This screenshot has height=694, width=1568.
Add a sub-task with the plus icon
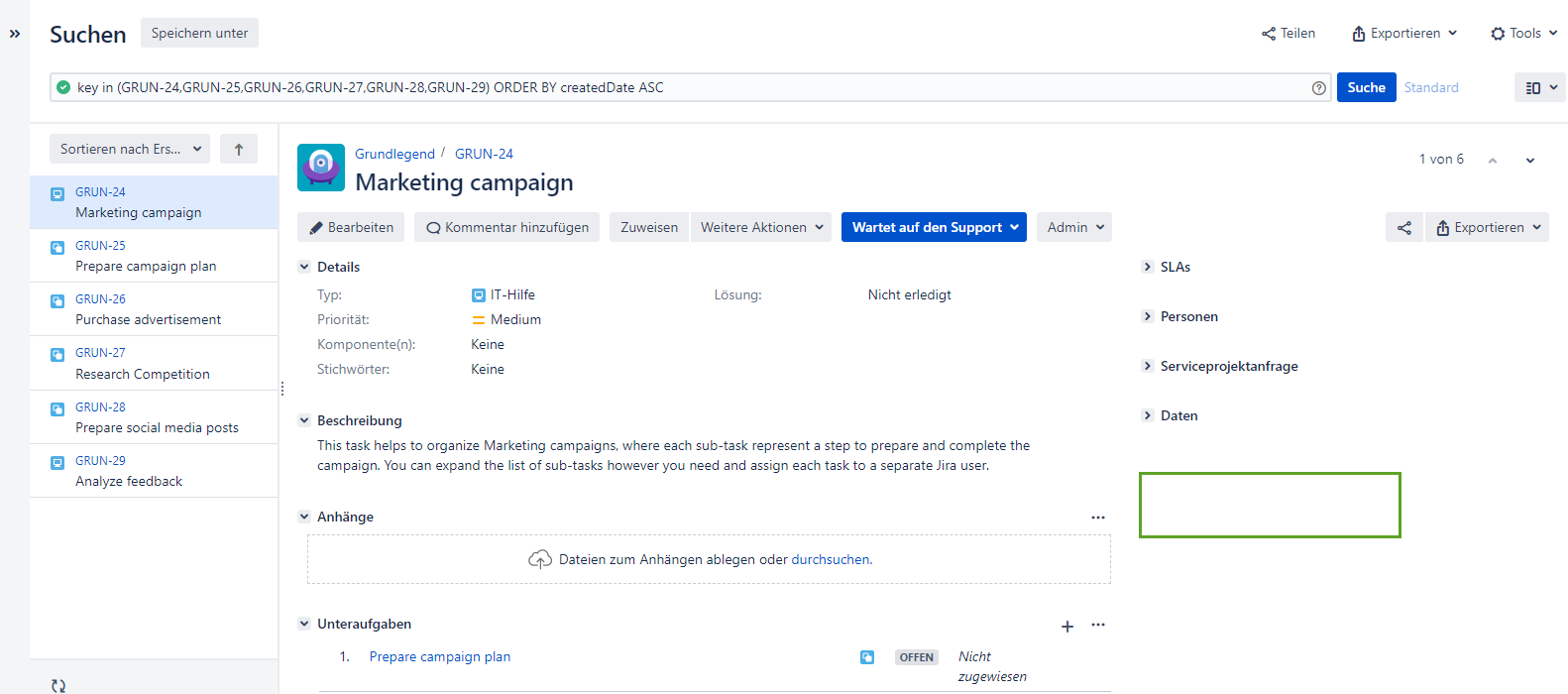pos(1067,627)
